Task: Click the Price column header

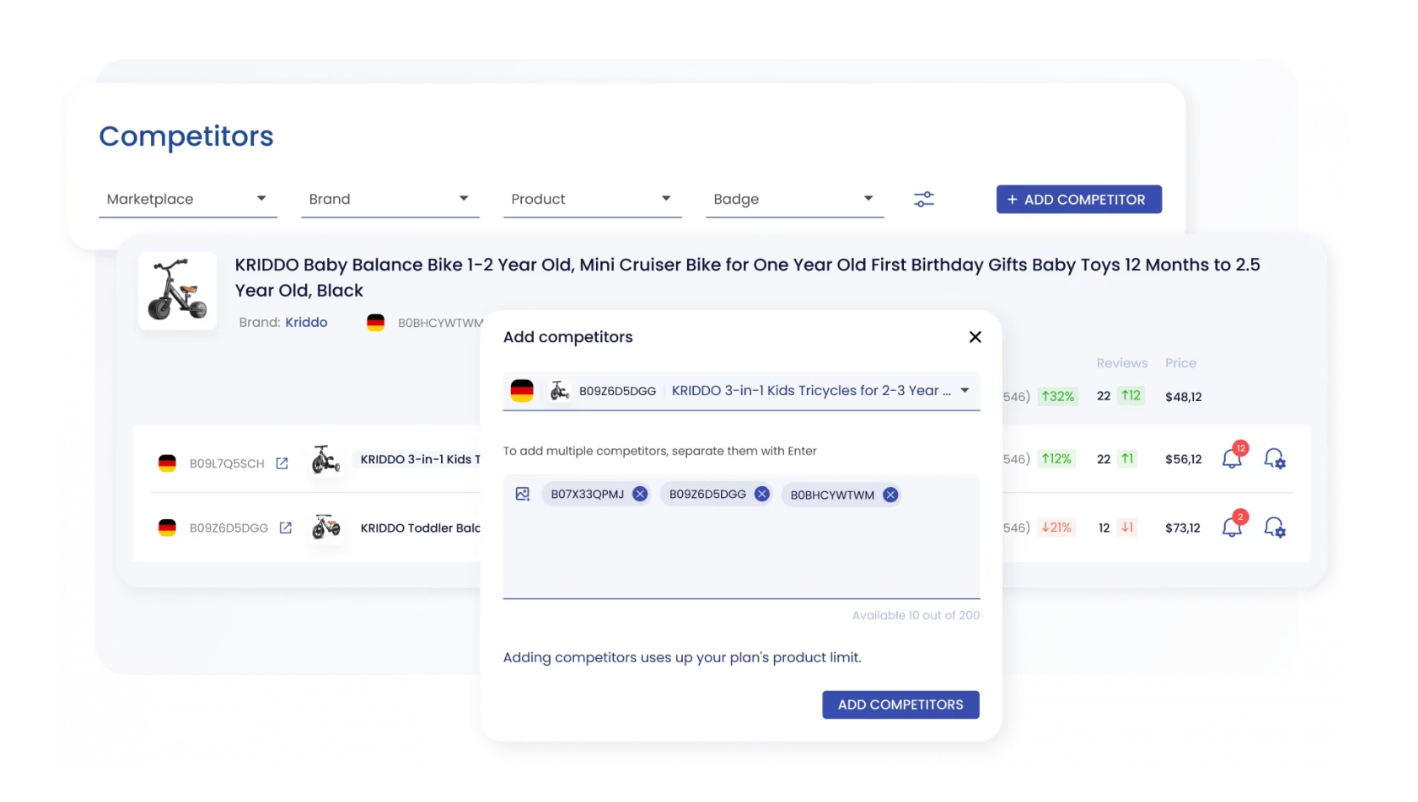Action: [x=1181, y=363]
